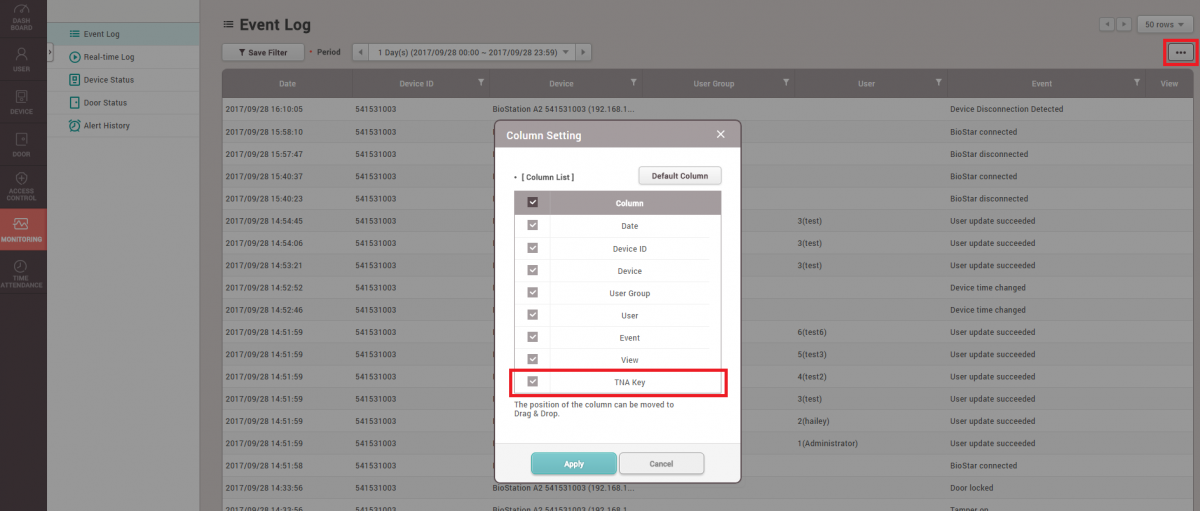Open the Device section icon
Screen dimensions: 1200x511
pos(21,100)
